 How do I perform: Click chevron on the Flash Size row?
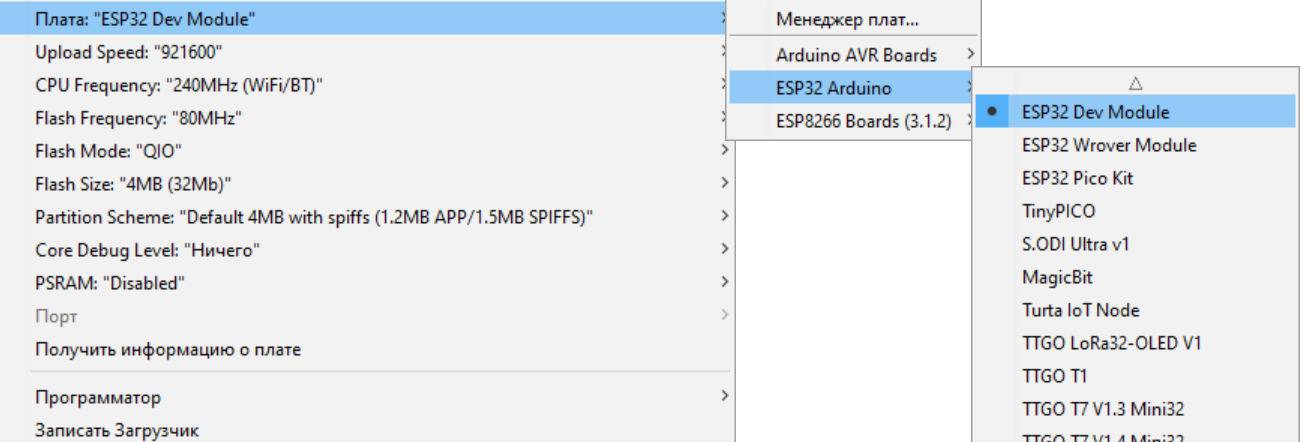(x=723, y=184)
